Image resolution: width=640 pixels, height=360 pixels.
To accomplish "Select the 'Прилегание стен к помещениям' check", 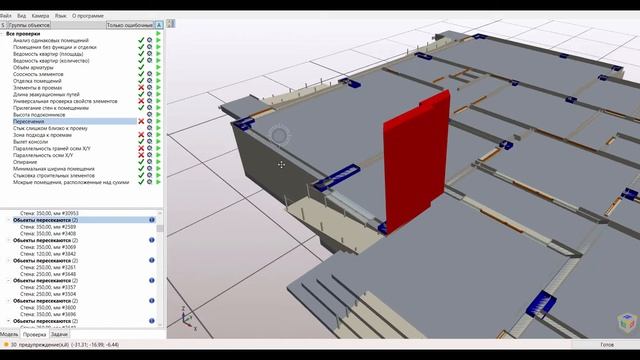I will click(51, 108).
